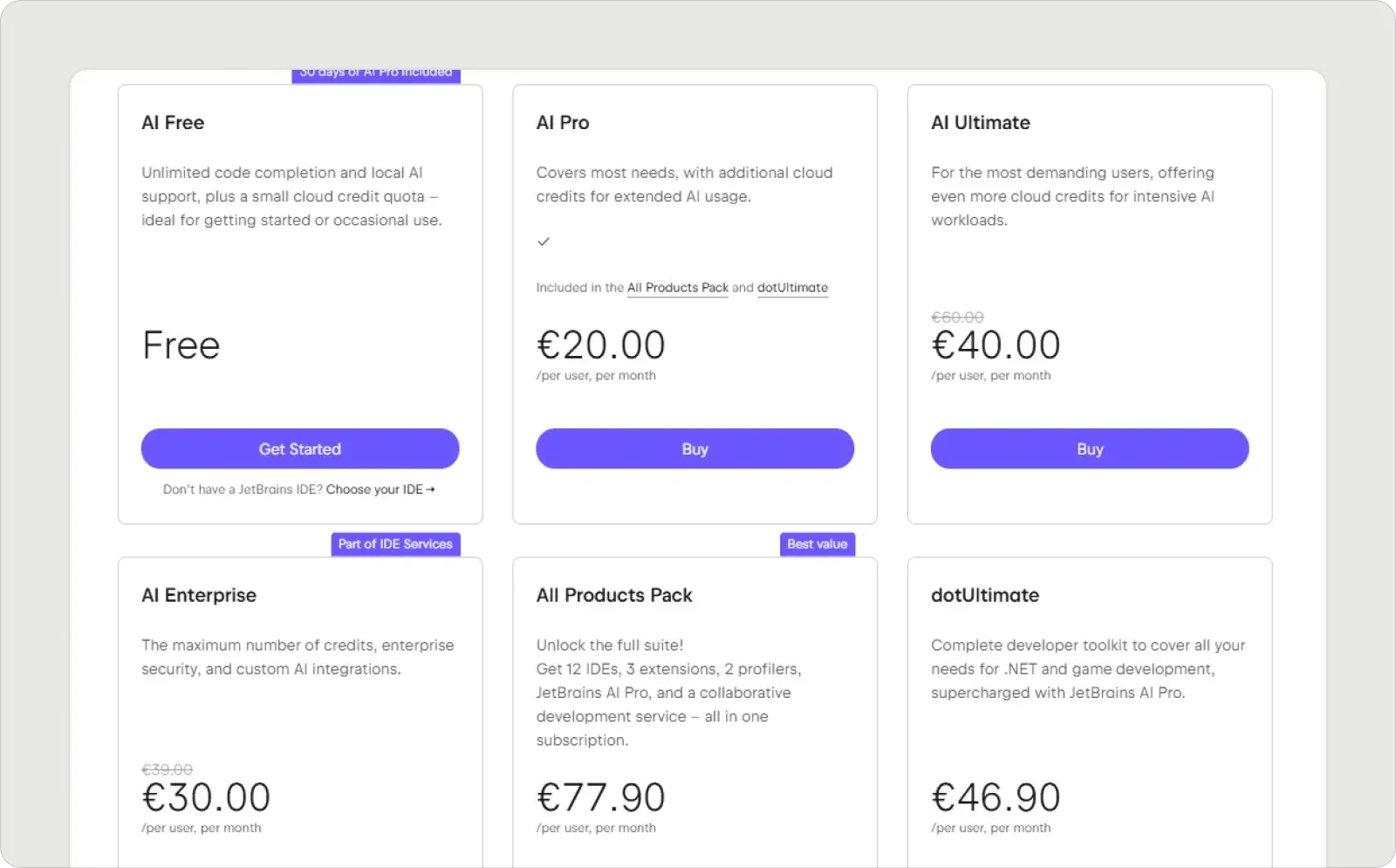Click the dotUltimate card heading
The width and height of the screenshot is (1396, 868).
point(984,595)
